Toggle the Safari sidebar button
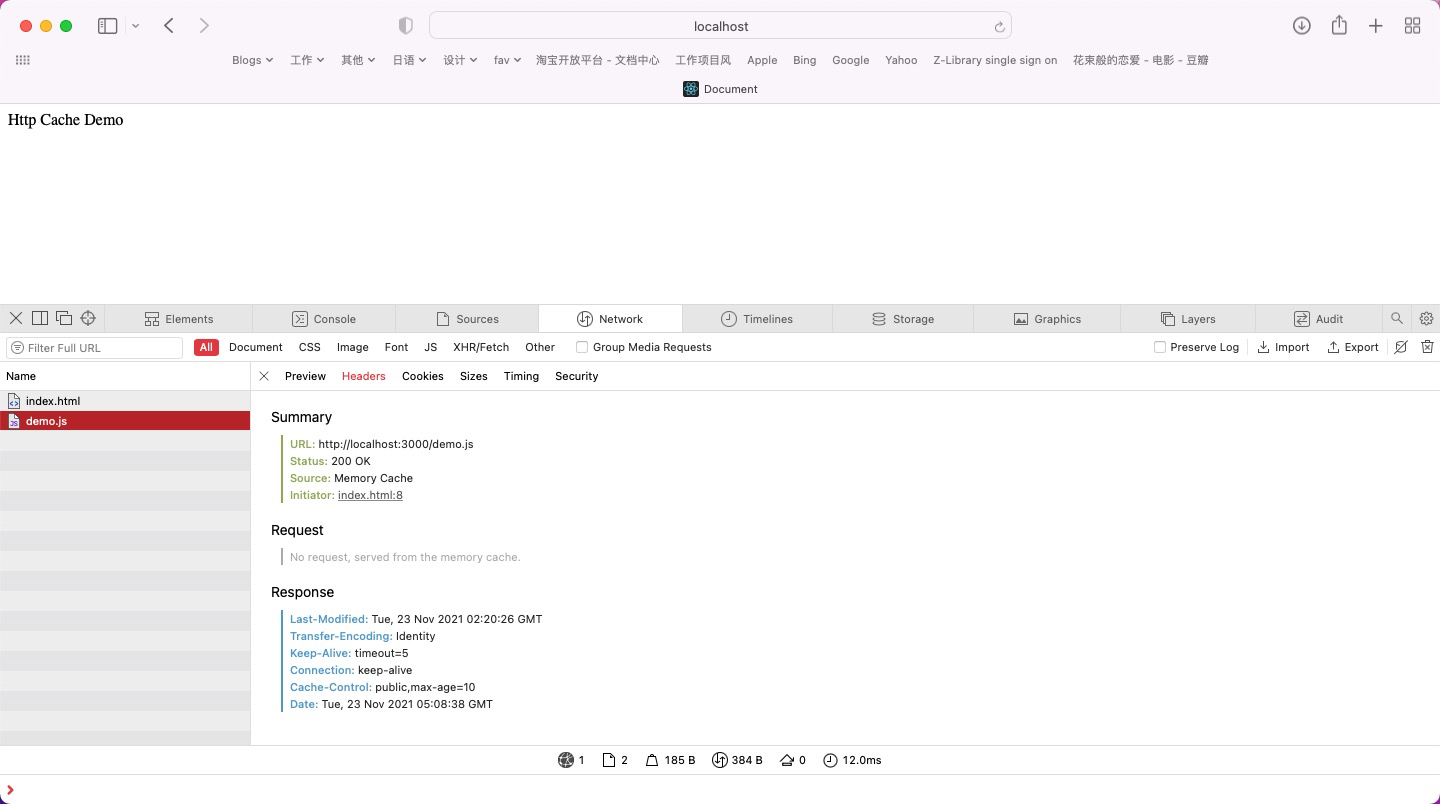 click(x=107, y=26)
